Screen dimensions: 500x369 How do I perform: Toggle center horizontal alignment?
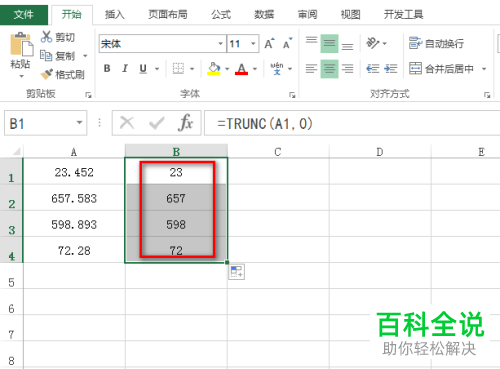(329, 69)
